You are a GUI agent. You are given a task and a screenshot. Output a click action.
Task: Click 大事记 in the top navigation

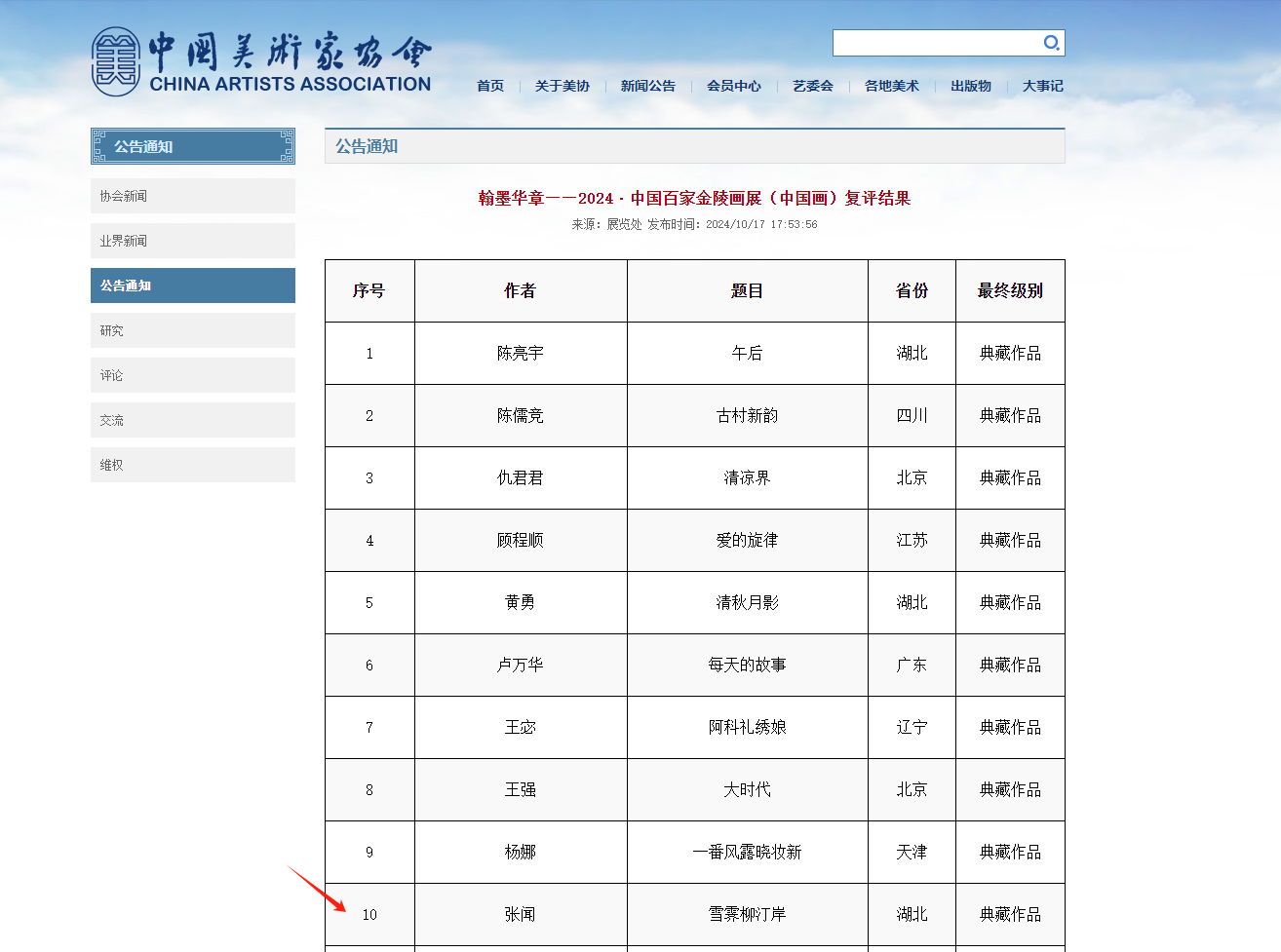click(1043, 86)
